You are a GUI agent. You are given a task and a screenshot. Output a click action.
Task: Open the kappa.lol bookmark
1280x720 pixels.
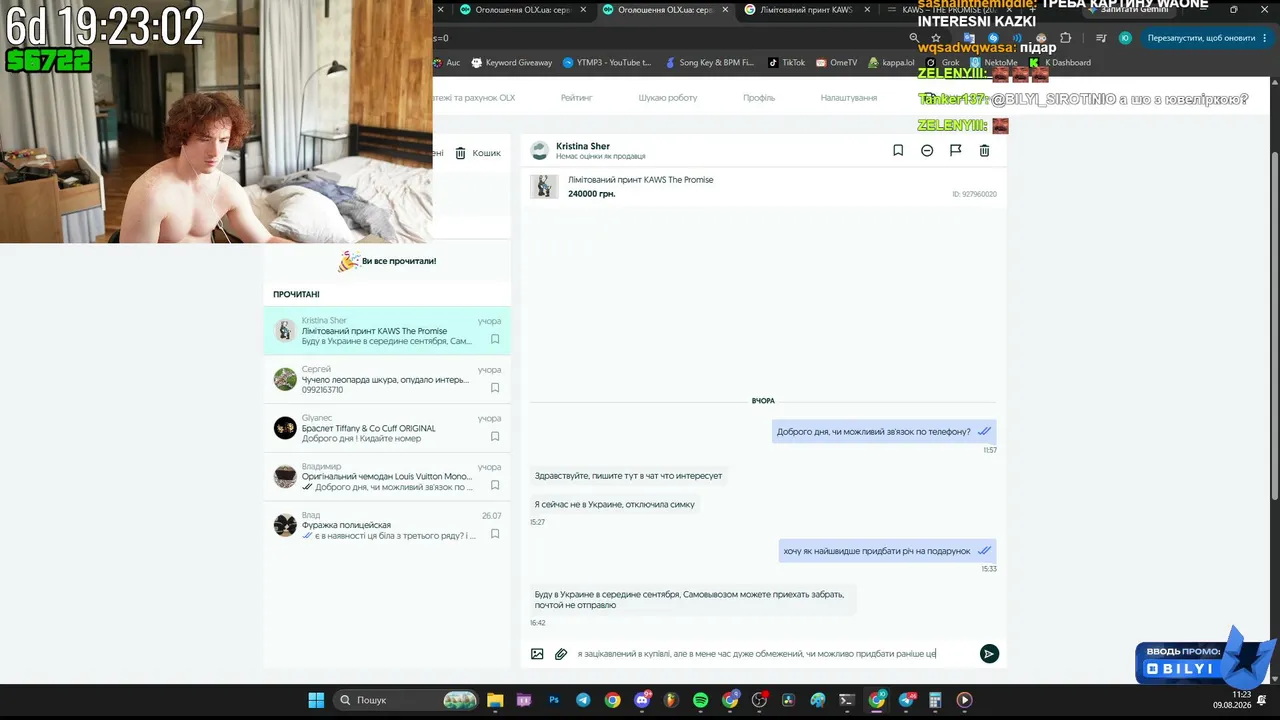(891, 62)
